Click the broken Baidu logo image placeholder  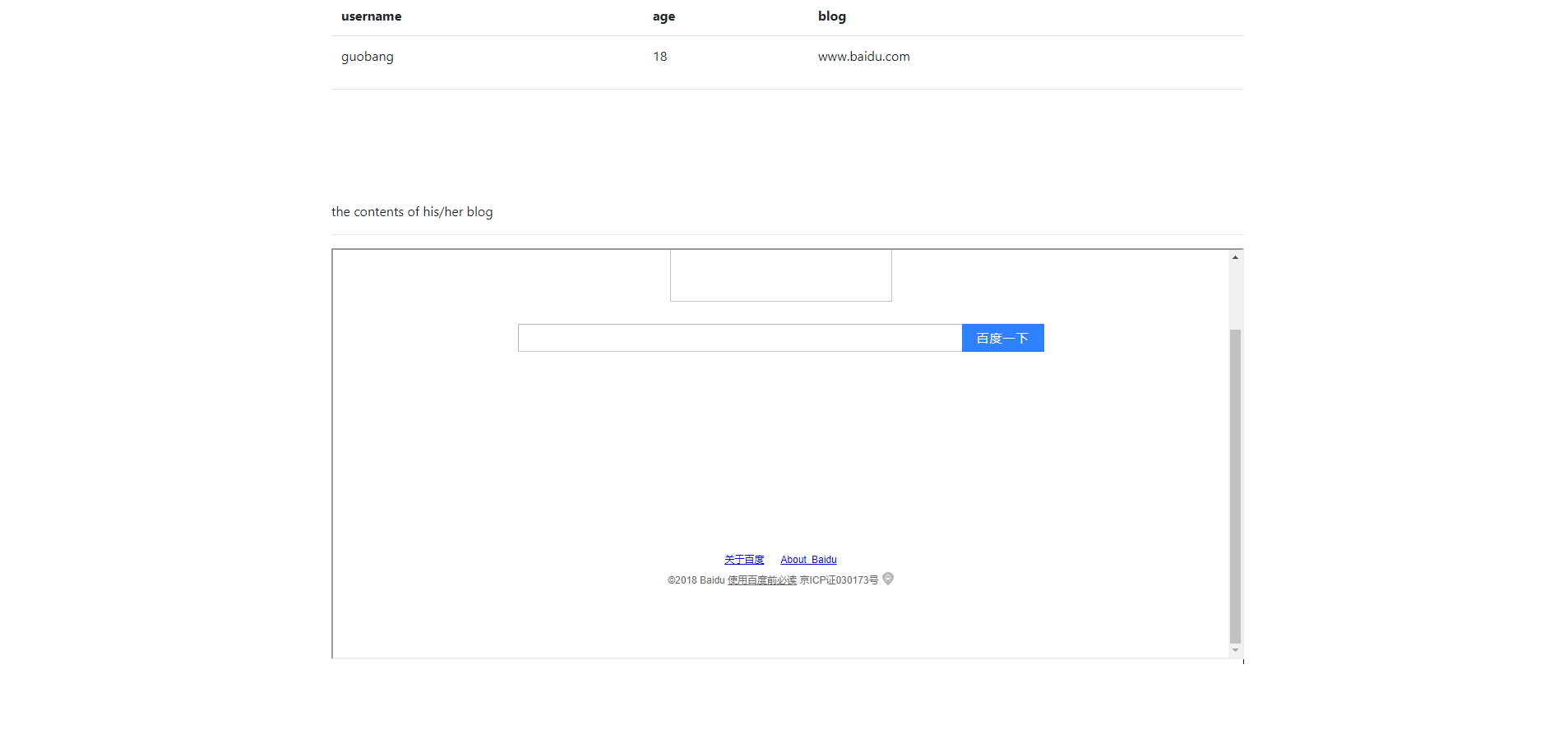click(x=781, y=275)
